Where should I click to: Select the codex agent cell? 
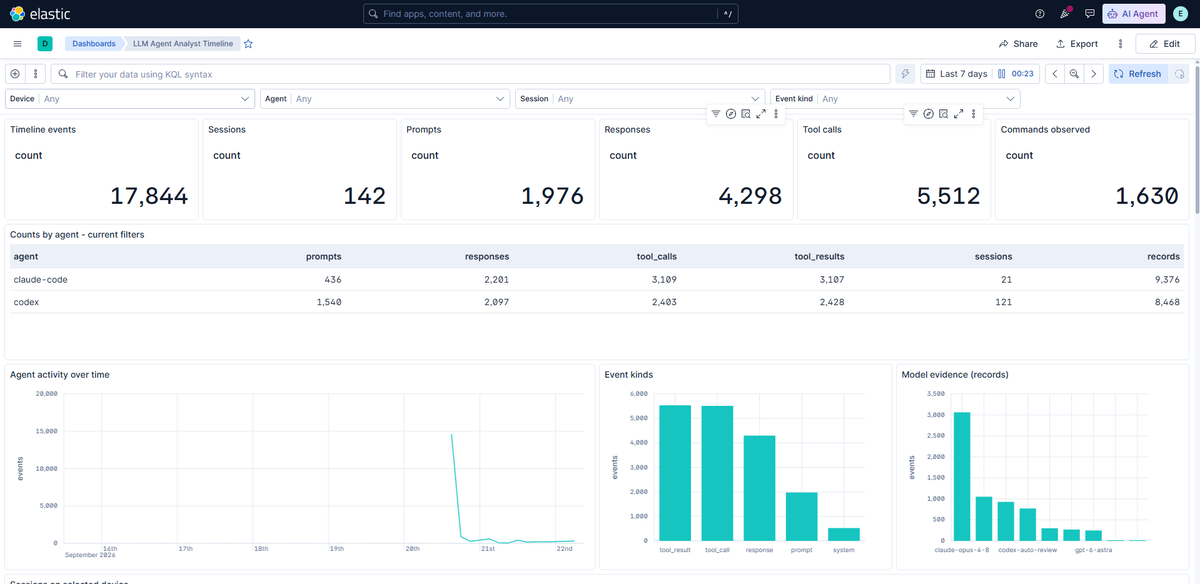(26, 302)
